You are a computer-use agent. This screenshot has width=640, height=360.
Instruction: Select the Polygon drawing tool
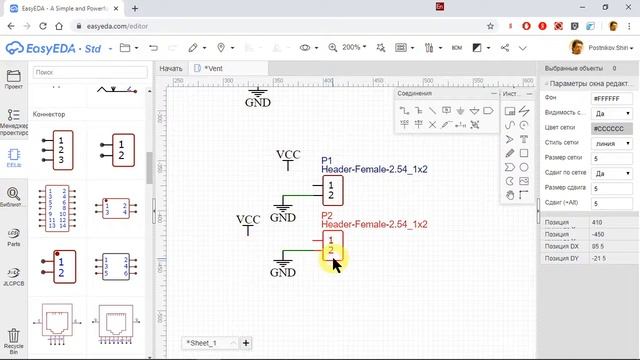point(510,167)
